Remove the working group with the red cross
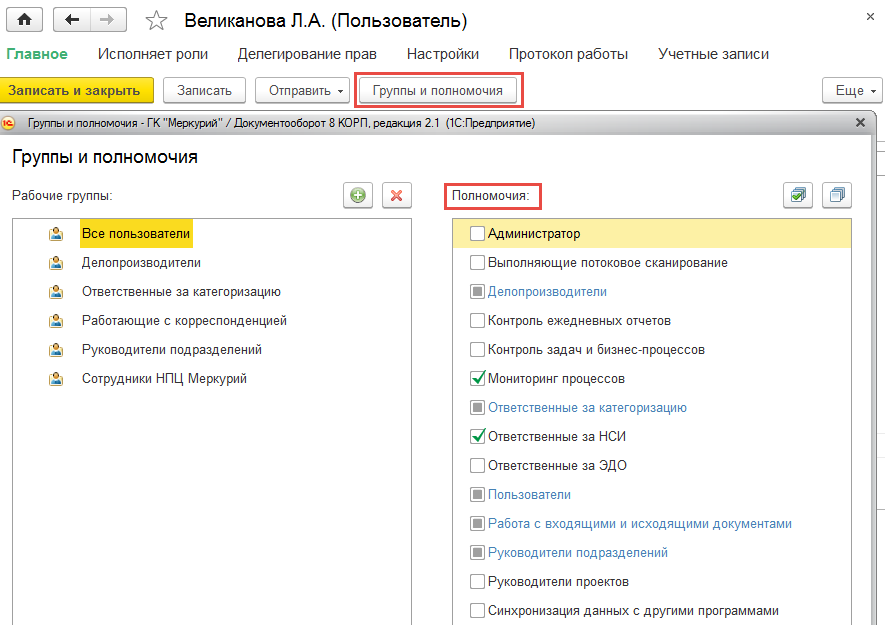The width and height of the screenshot is (885, 625). [397, 195]
